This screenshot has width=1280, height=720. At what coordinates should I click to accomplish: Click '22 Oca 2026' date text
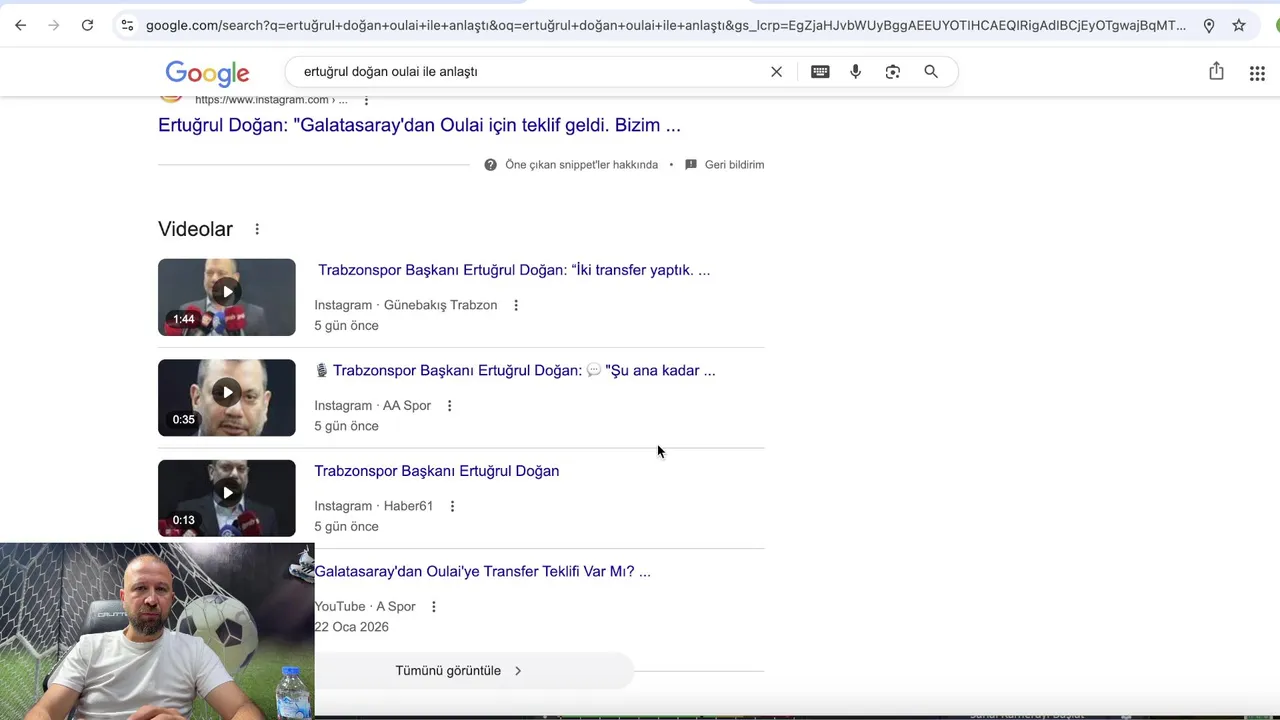coord(351,627)
